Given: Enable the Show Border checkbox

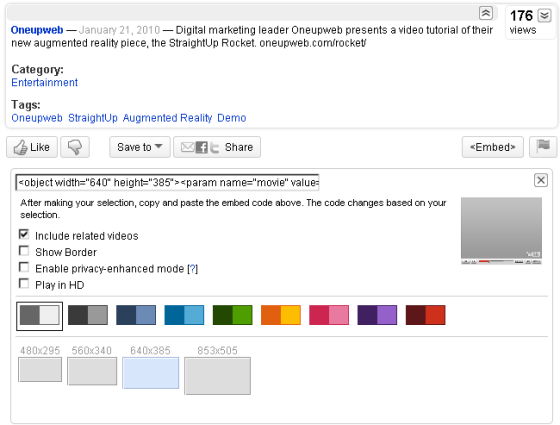Looking at the screenshot, I should (x=24, y=251).
